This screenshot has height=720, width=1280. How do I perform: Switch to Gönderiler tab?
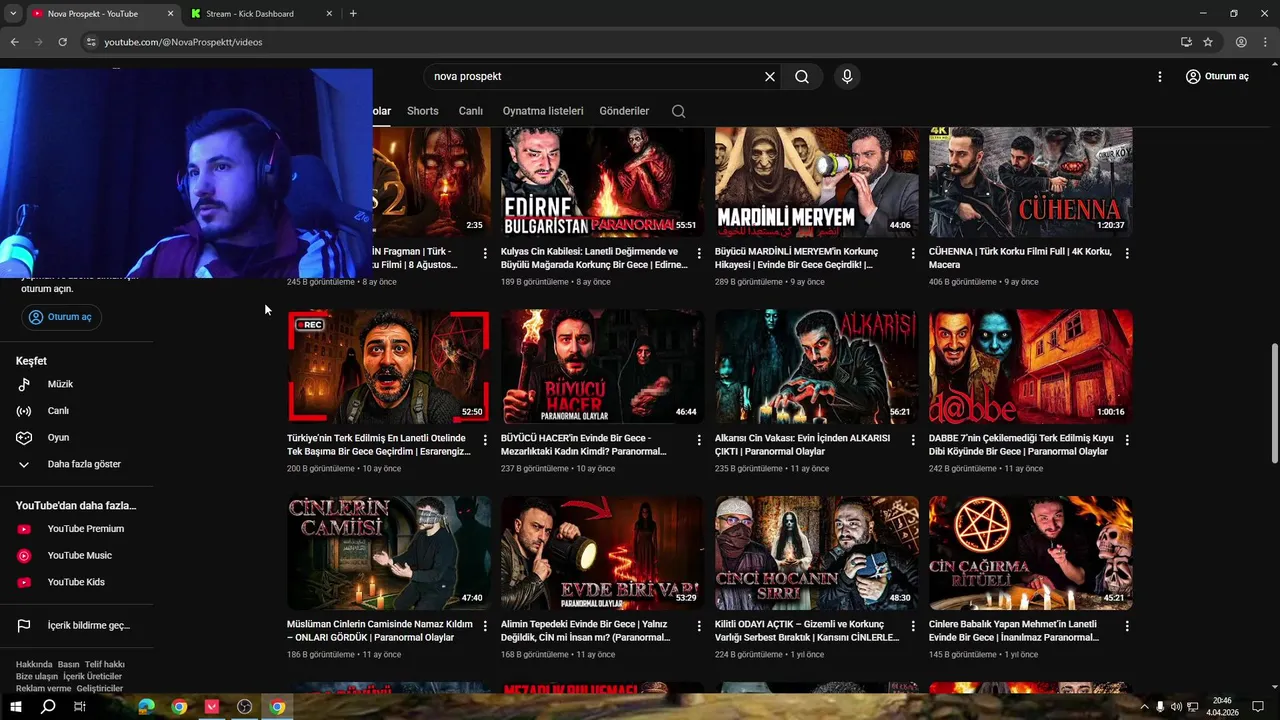click(624, 111)
